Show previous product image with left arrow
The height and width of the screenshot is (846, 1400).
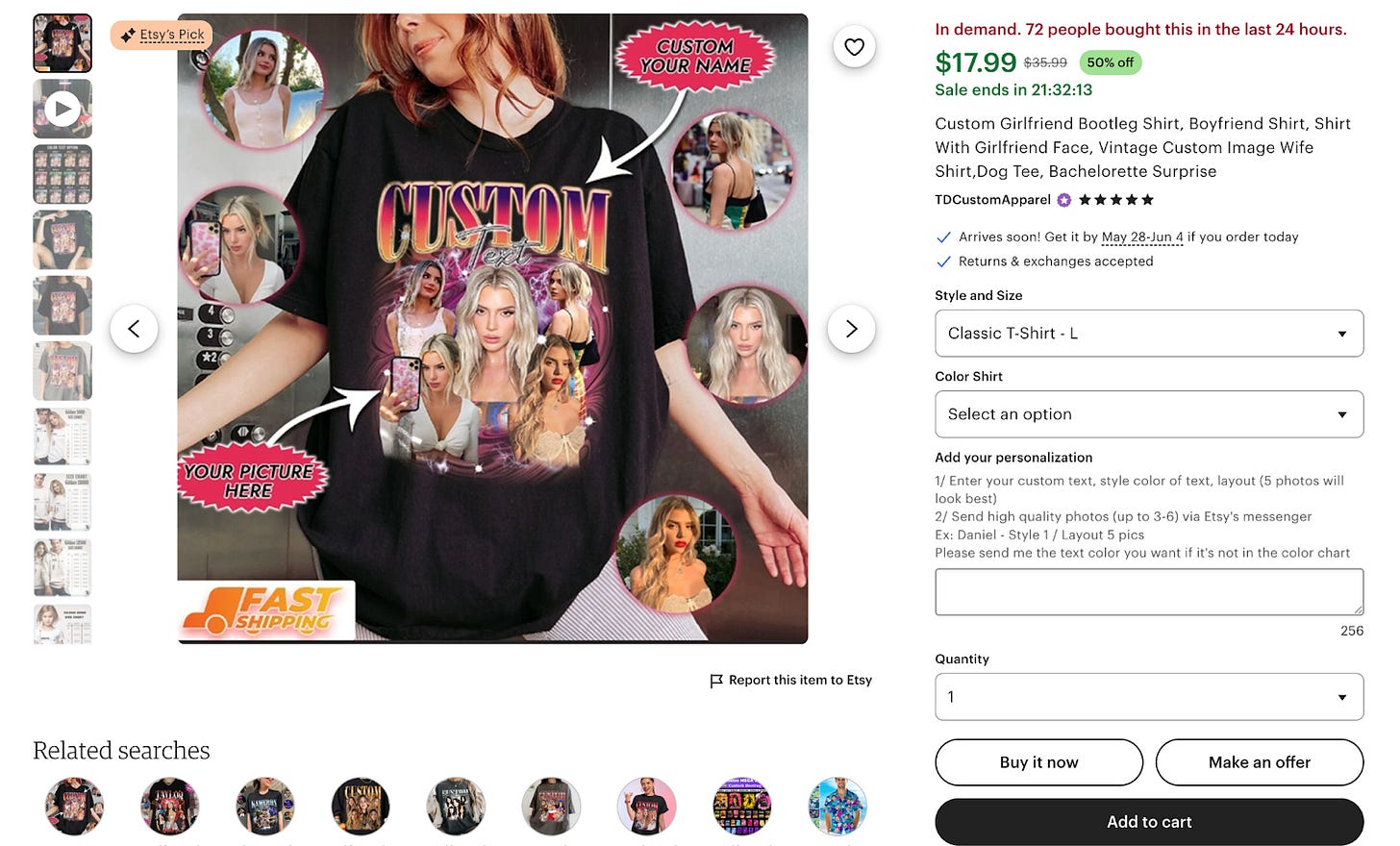134,329
